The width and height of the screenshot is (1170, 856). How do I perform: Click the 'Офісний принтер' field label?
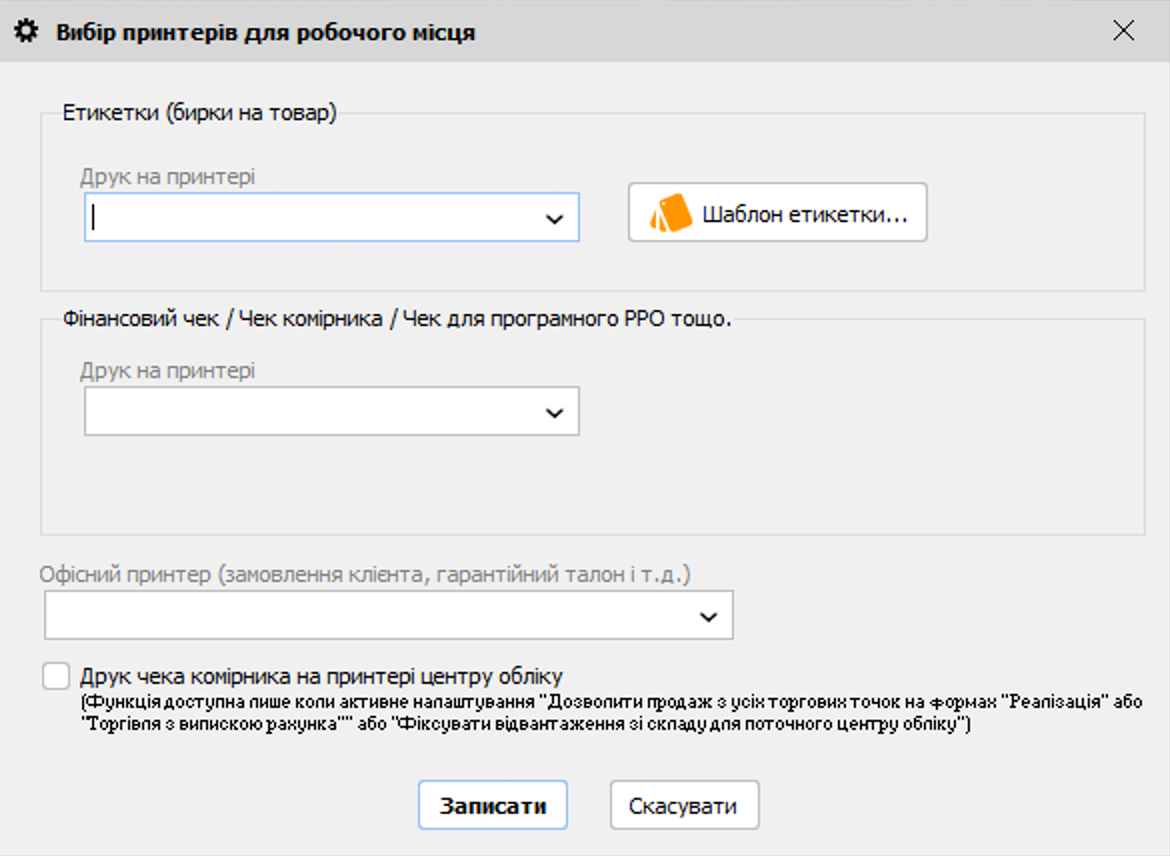point(365,575)
